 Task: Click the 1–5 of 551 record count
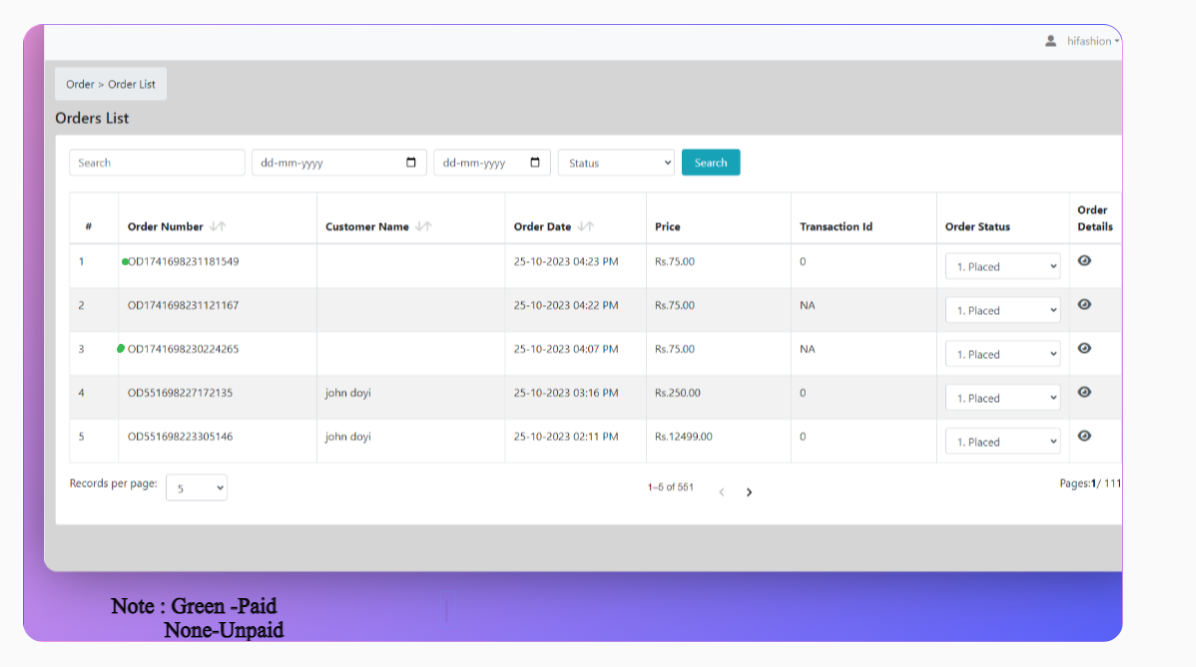pos(670,487)
